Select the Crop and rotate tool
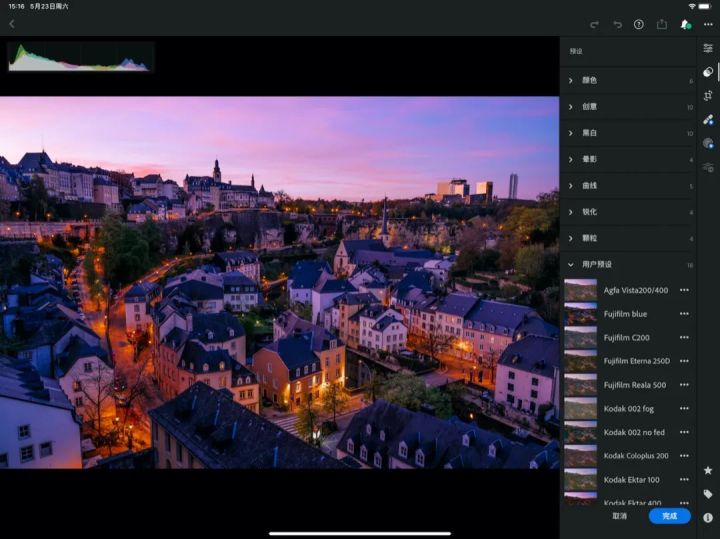The width and height of the screenshot is (720, 539). click(x=708, y=96)
